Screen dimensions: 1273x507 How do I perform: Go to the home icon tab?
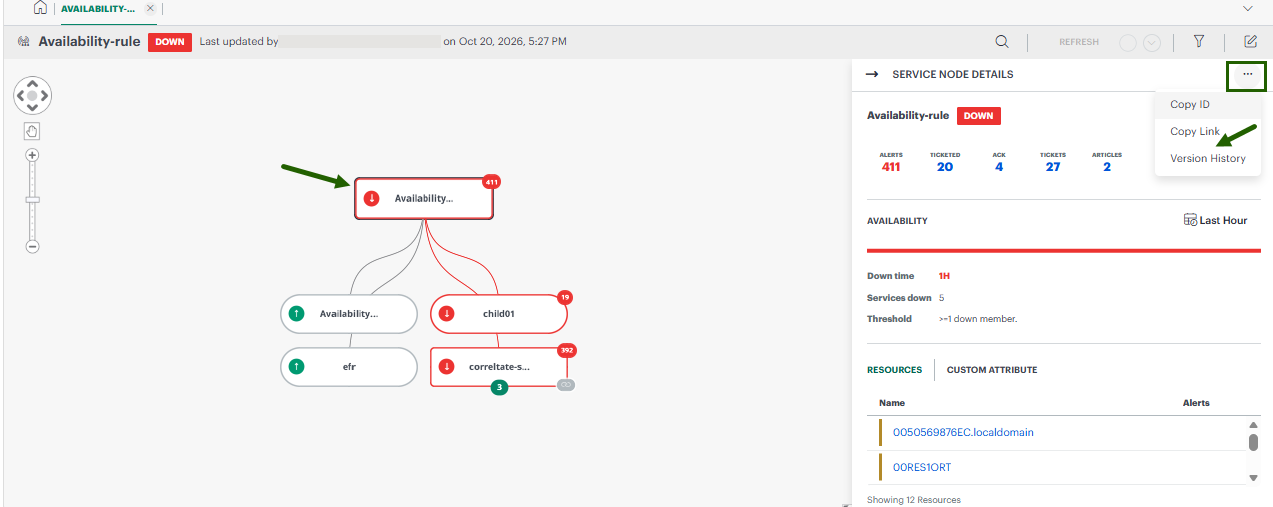tap(40, 8)
